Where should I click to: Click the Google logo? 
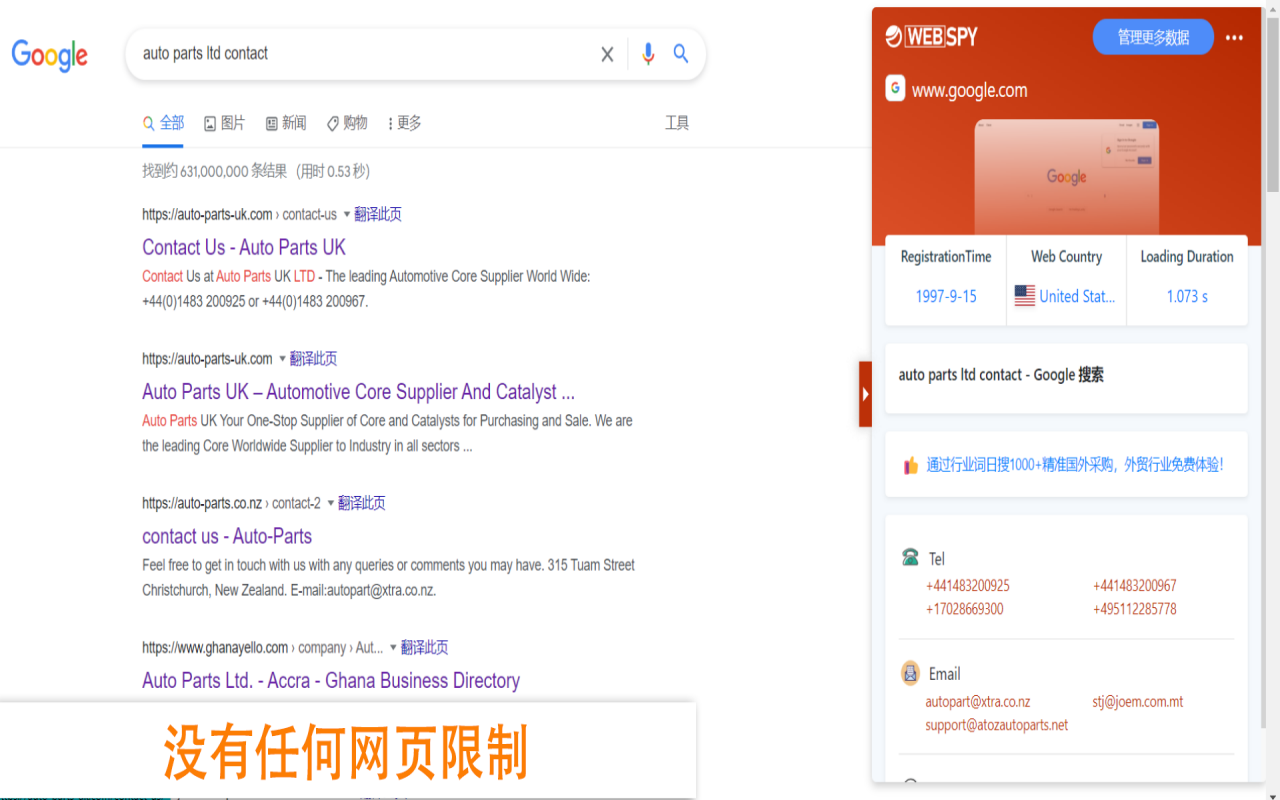(x=50, y=55)
